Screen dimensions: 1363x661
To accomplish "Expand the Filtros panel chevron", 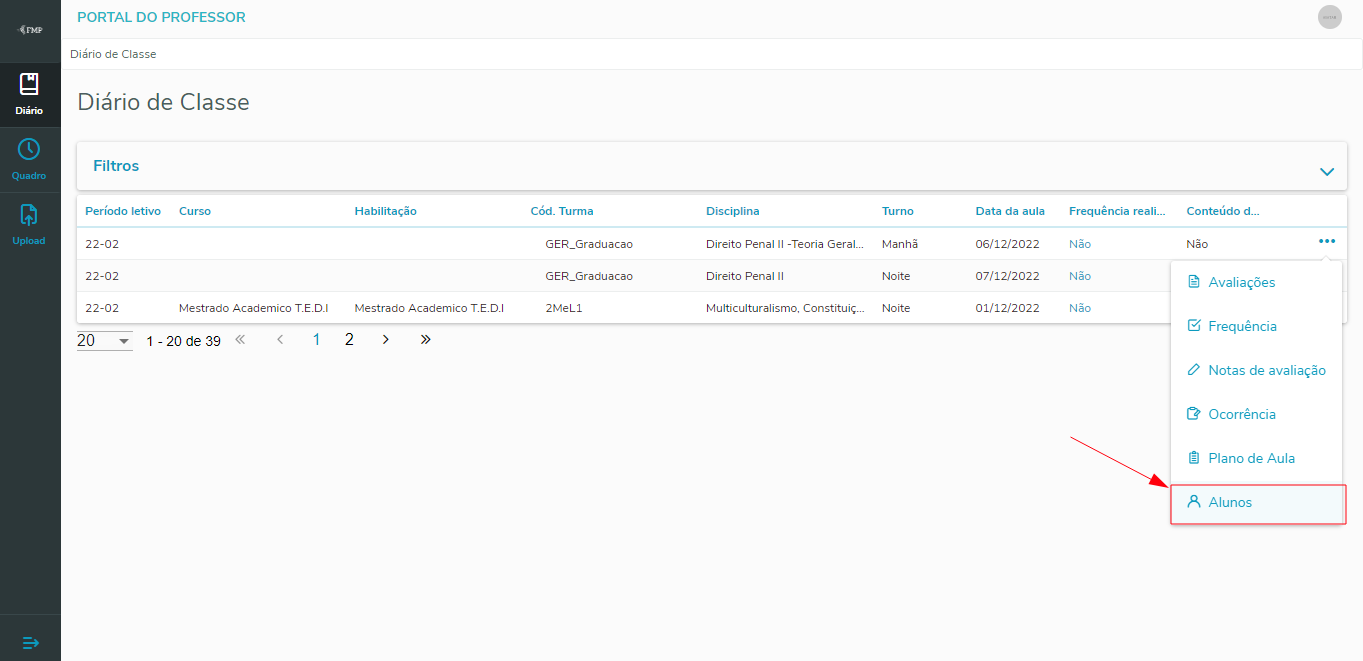I will point(1327,171).
